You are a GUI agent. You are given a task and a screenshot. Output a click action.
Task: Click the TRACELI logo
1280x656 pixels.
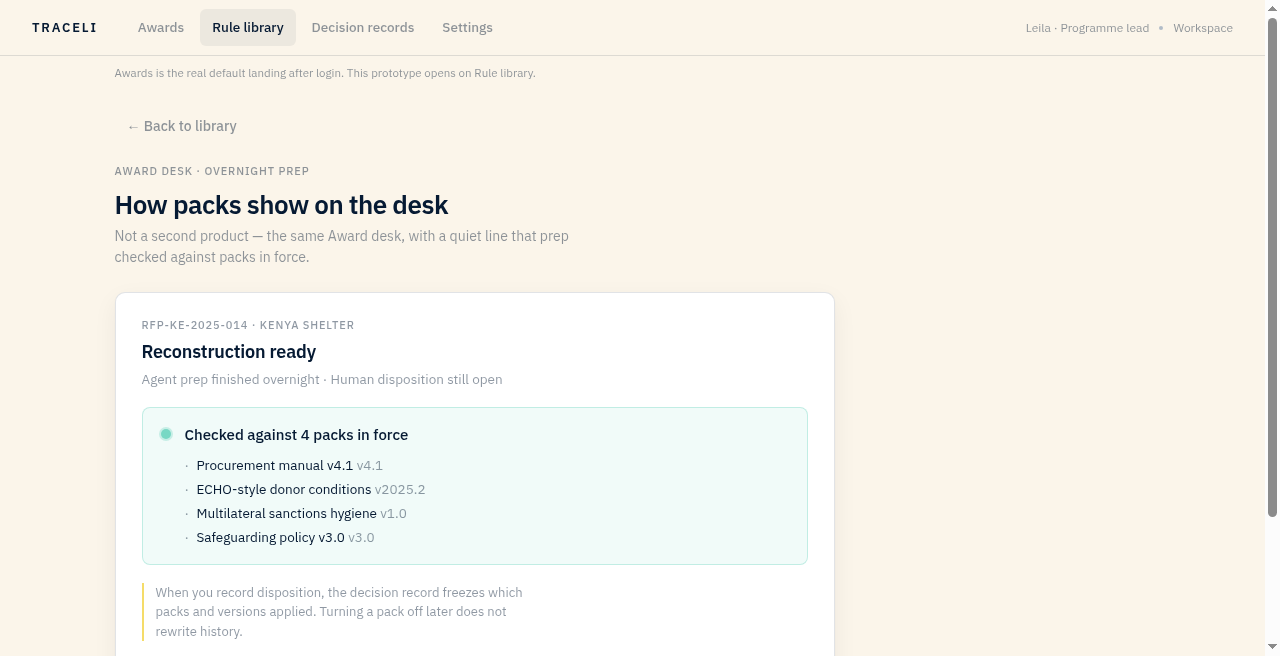point(64,28)
